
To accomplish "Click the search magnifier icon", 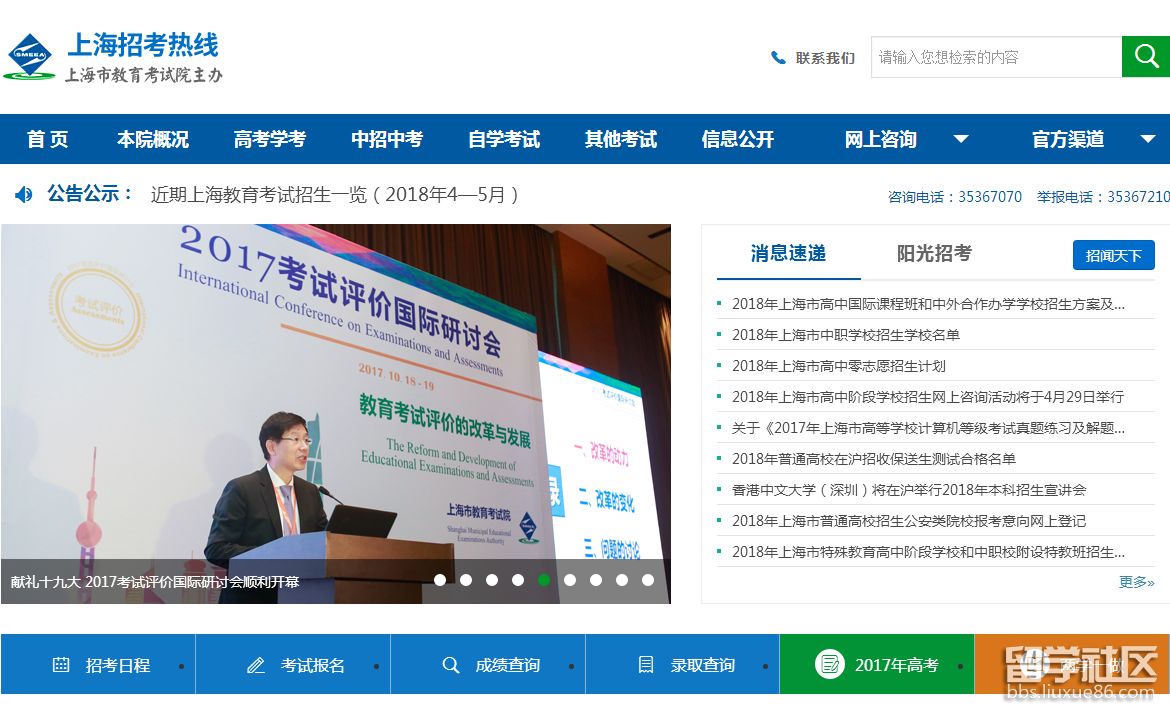I will [1146, 56].
